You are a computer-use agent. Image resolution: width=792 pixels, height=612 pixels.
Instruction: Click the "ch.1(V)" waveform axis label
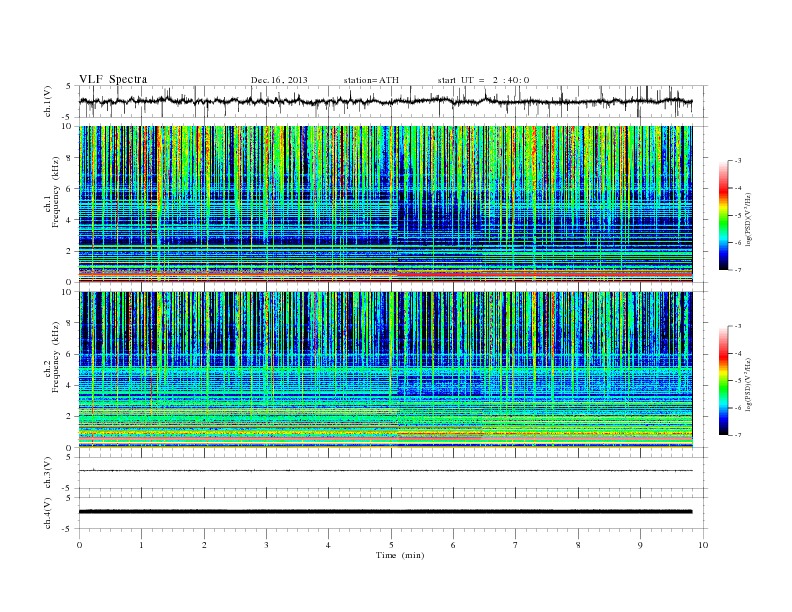(x=48, y=101)
